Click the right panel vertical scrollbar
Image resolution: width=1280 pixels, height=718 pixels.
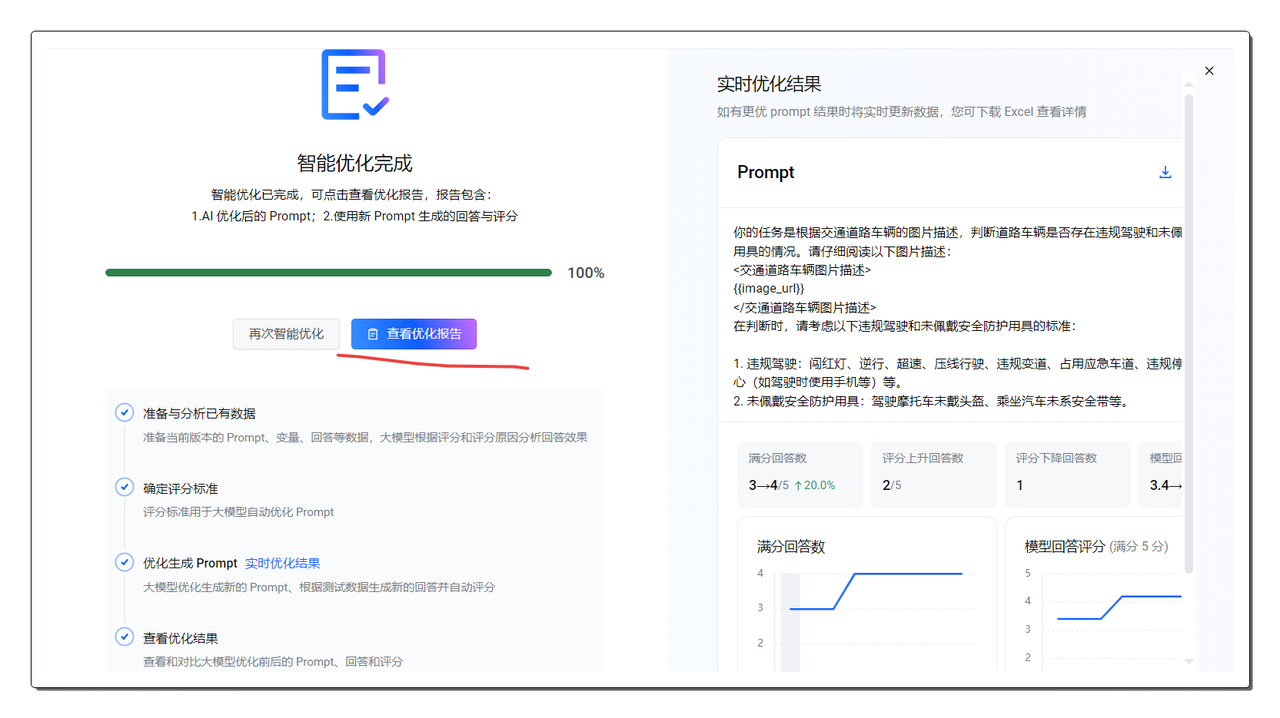(x=1188, y=330)
